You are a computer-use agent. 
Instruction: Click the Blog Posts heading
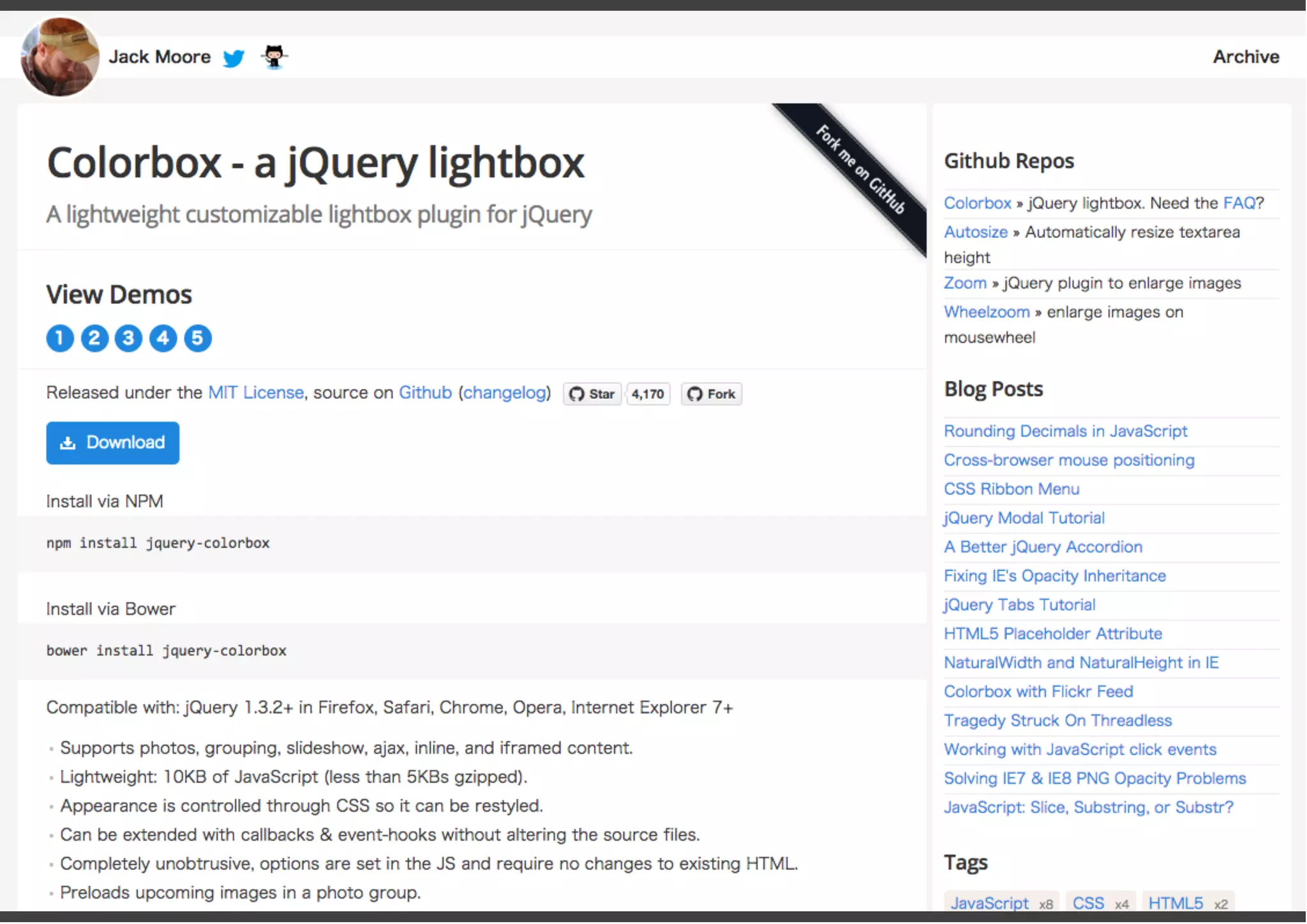pos(993,389)
